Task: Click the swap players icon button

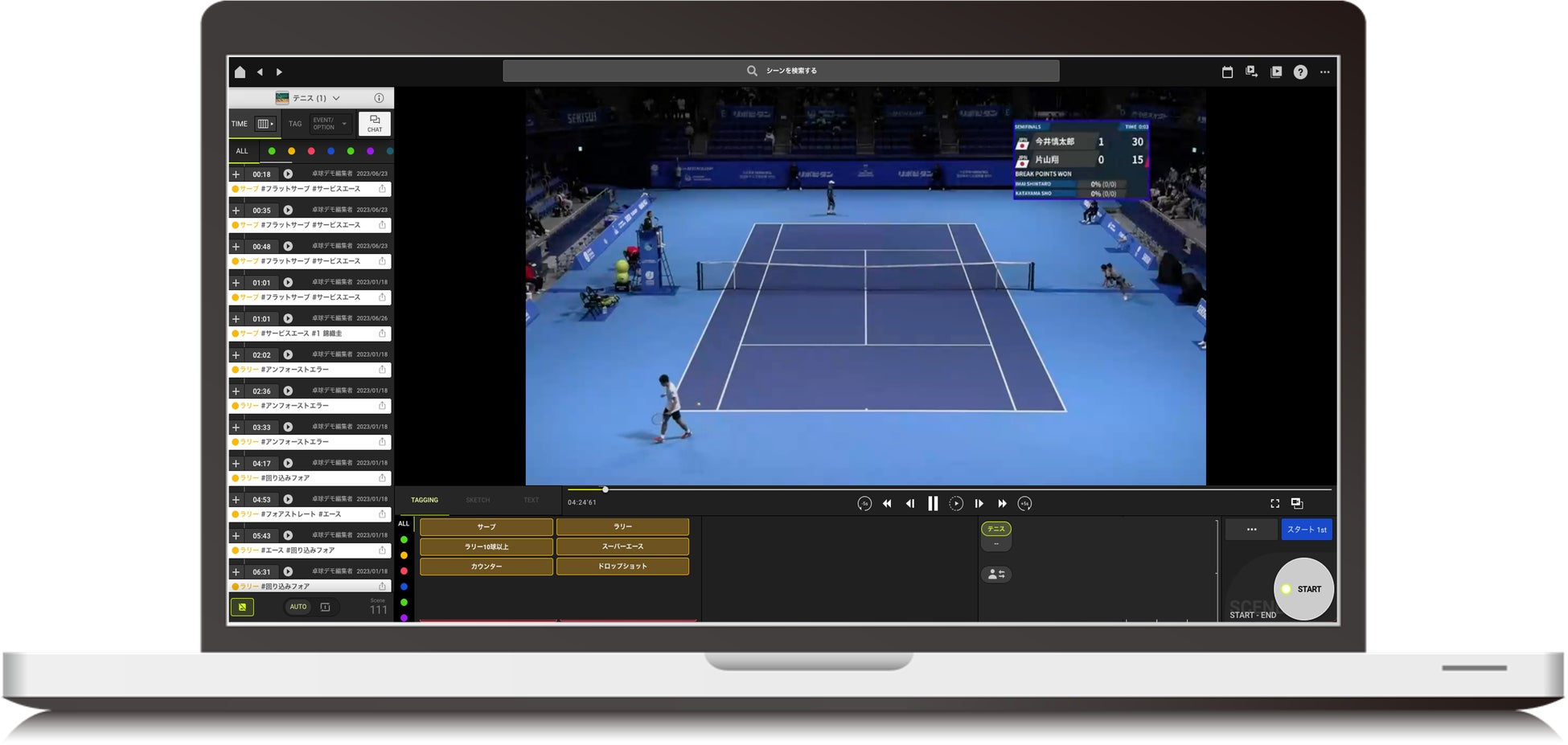Action: point(996,575)
